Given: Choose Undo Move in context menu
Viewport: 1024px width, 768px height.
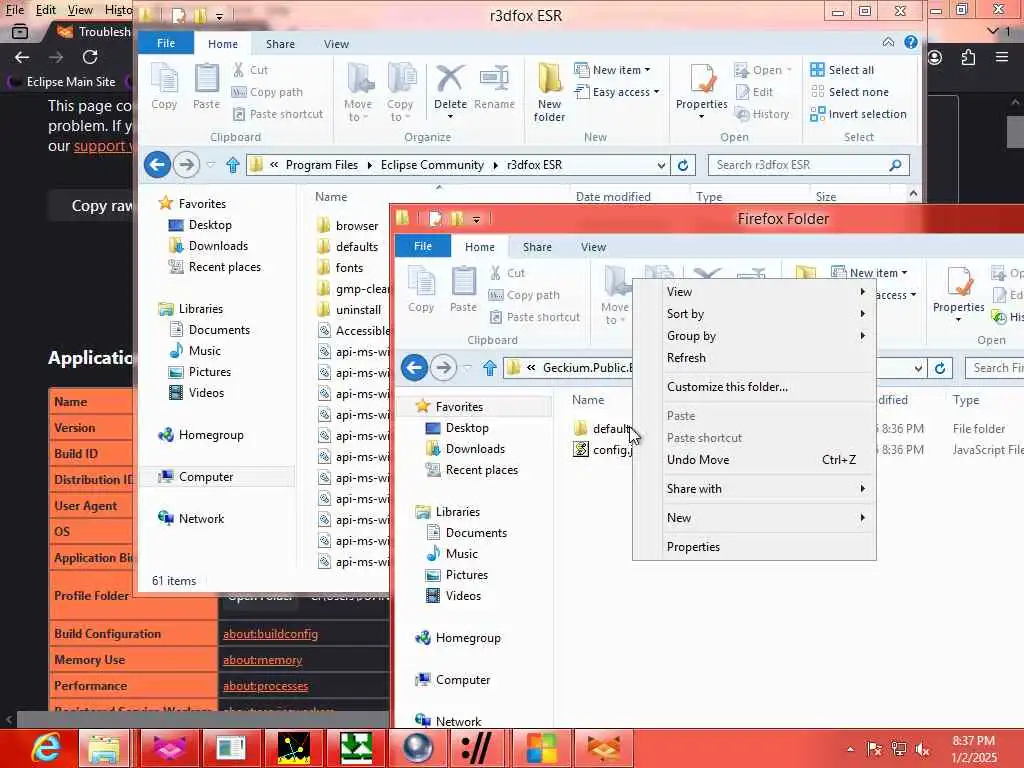Looking at the screenshot, I should coord(767,460).
